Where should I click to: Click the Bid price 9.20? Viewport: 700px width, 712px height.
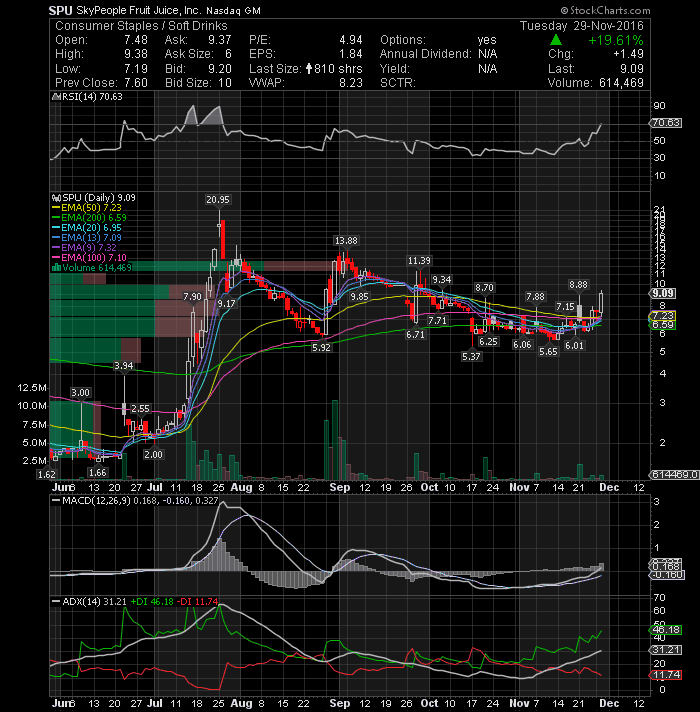220,69
